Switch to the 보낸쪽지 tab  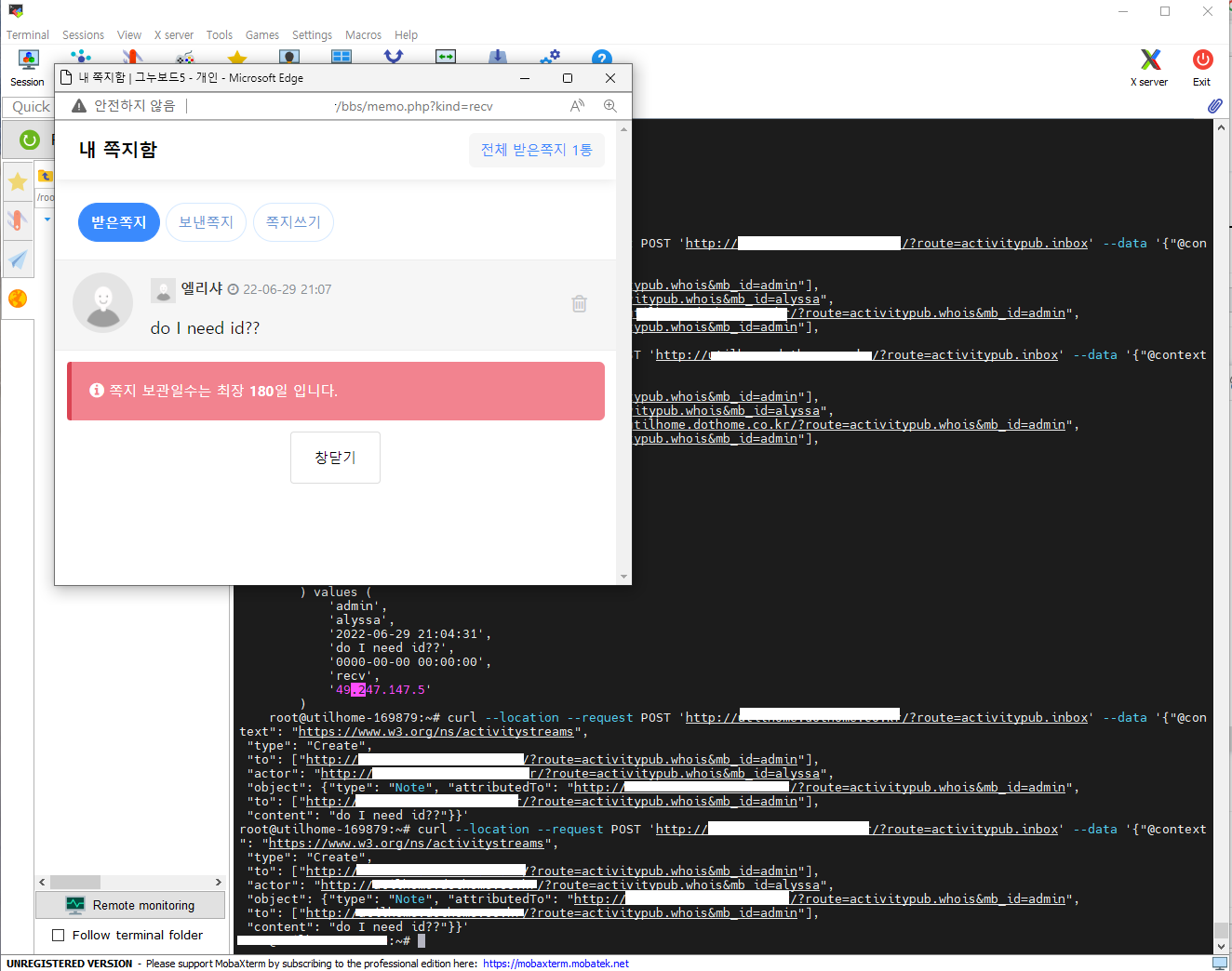coord(207,222)
